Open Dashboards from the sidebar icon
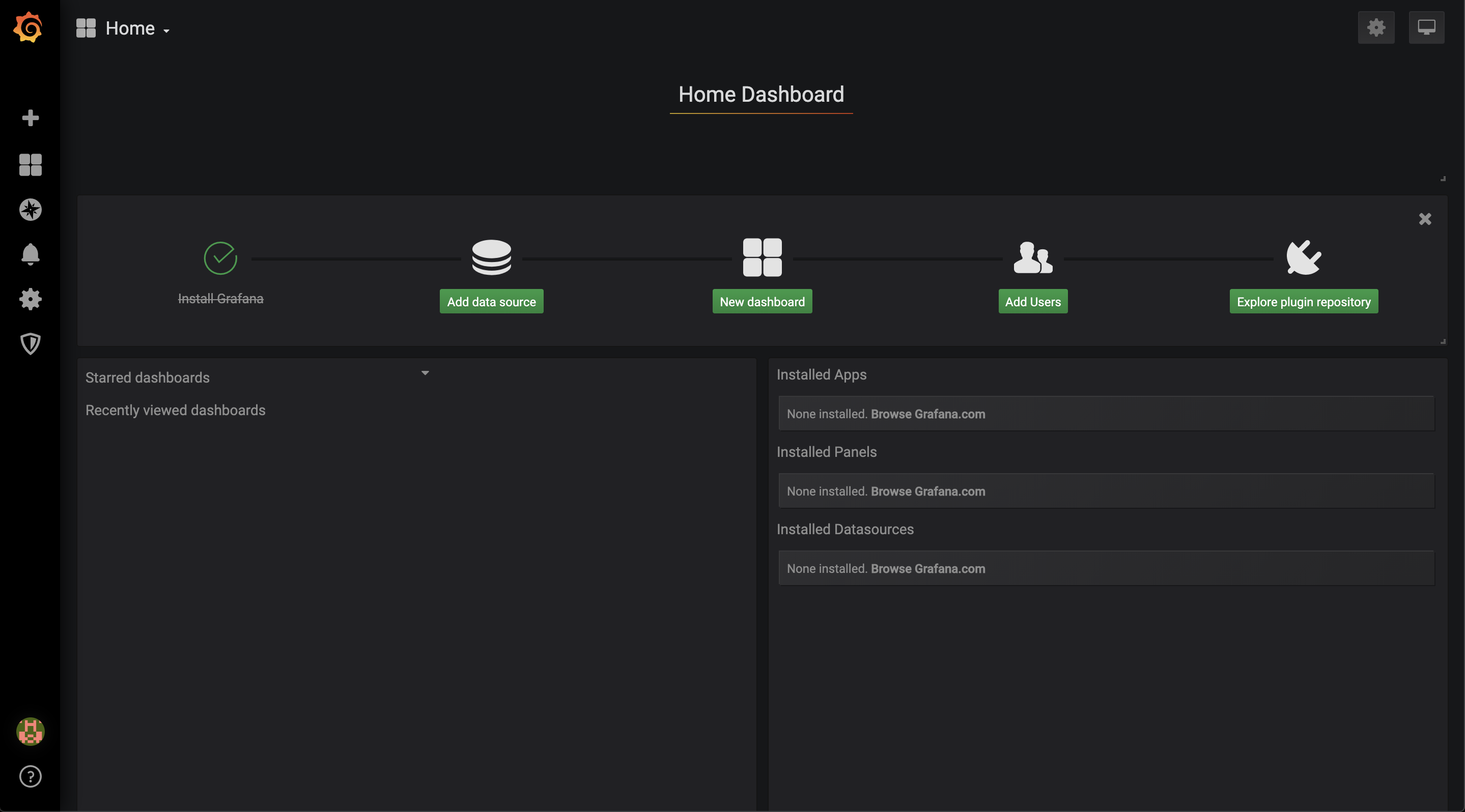This screenshot has height=812, width=1465. coord(30,165)
